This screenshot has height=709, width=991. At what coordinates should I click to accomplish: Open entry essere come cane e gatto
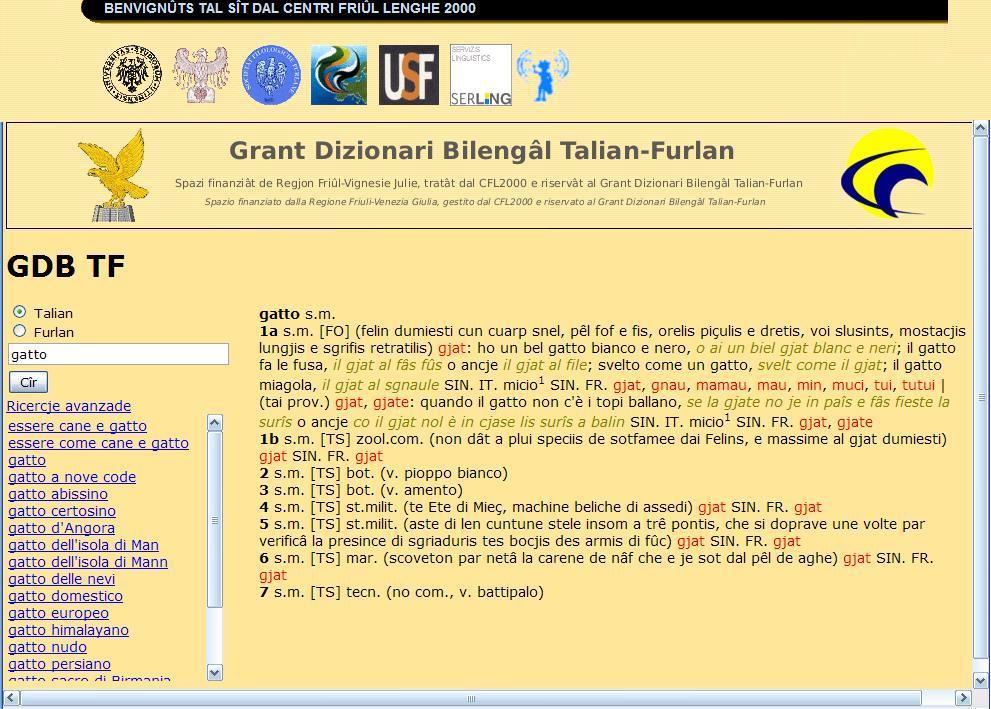99,443
